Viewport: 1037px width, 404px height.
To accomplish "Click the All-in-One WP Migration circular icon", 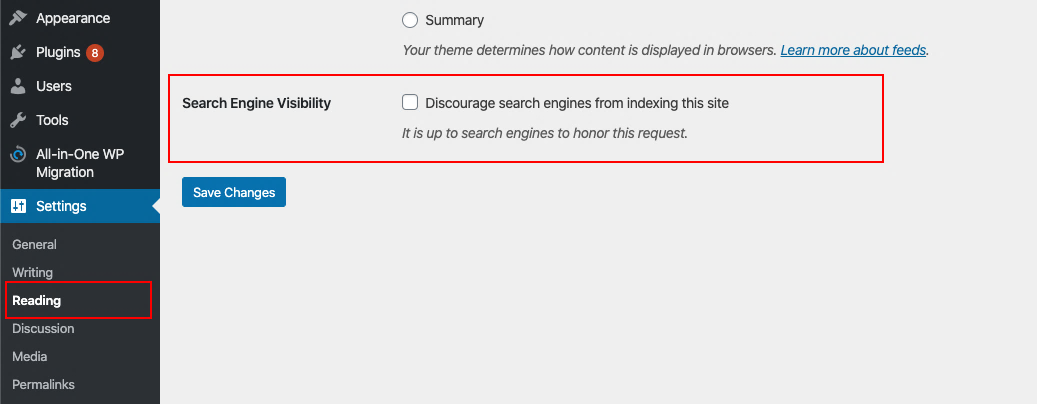I will click(19, 155).
